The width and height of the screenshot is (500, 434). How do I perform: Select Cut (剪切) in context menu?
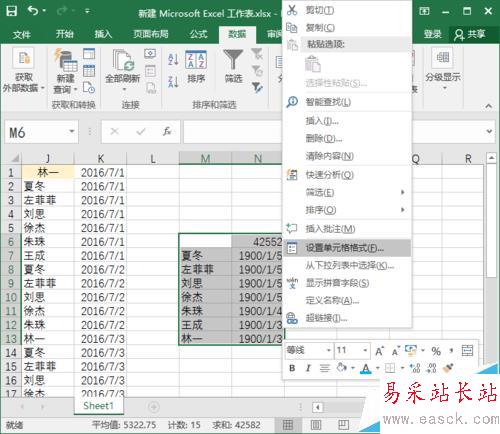(x=347, y=10)
